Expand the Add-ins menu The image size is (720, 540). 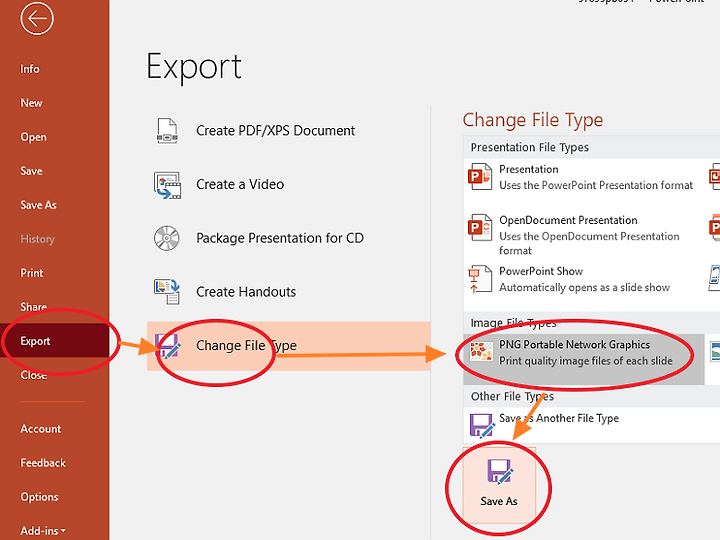tap(43, 531)
